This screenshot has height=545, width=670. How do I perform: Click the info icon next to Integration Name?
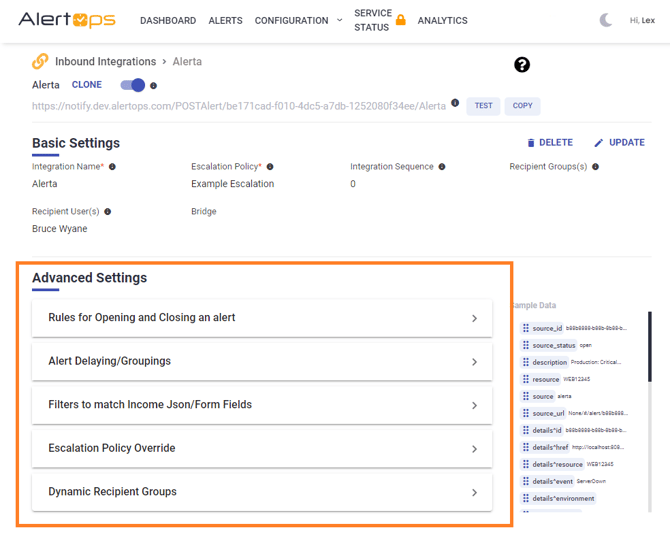pyautogui.click(x=112, y=167)
